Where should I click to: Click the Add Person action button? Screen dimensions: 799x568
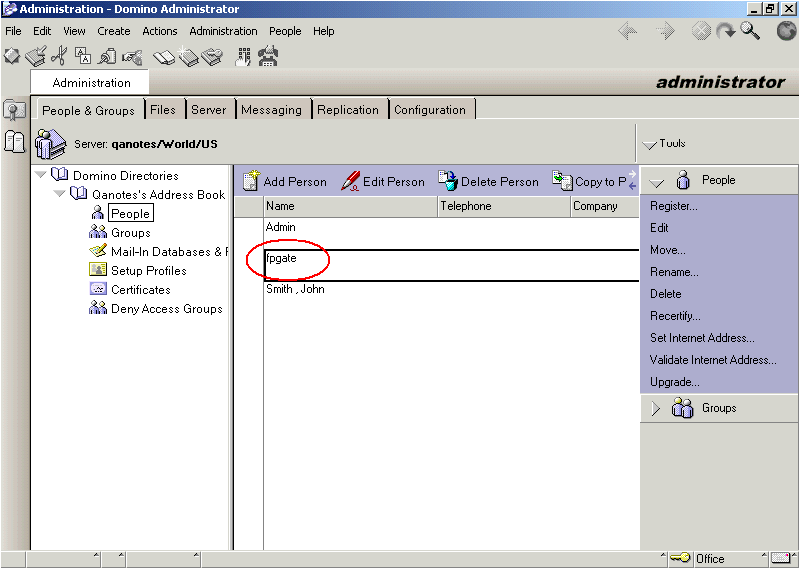pos(285,182)
